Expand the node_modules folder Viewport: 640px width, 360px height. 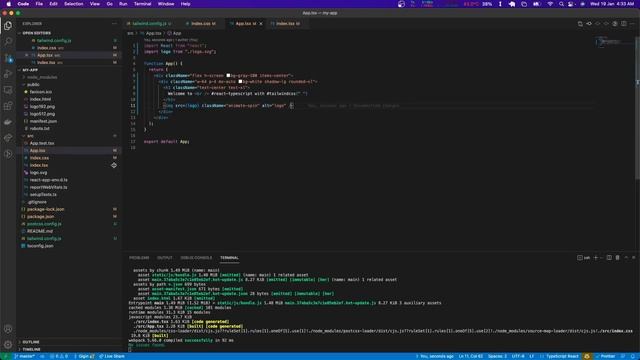coord(42,77)
